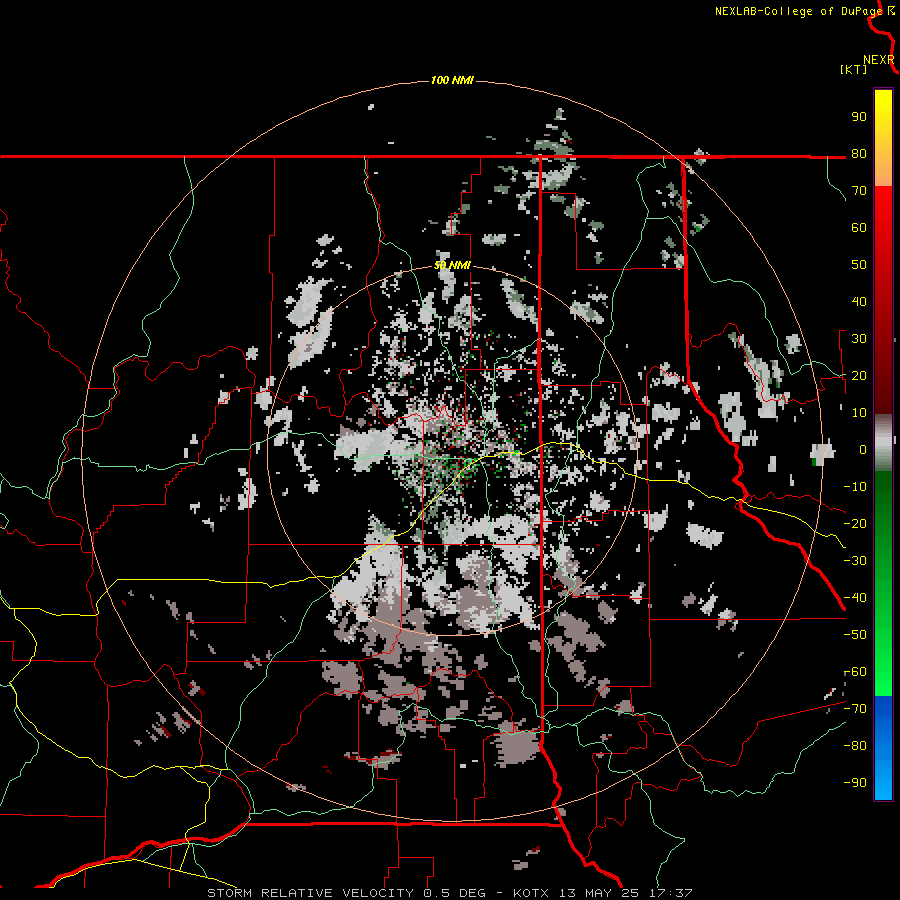This screenshot has width=900, height=900.
Task: Click the positive 40 scale label
Action: [x=859, y=301]
